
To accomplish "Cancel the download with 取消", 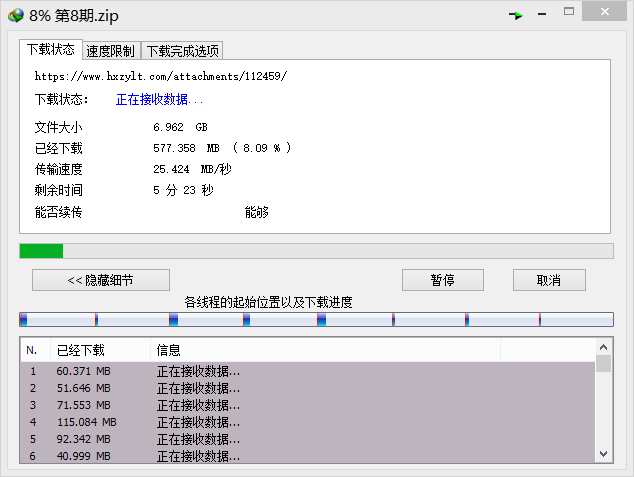I will click(x=549, y=280).
